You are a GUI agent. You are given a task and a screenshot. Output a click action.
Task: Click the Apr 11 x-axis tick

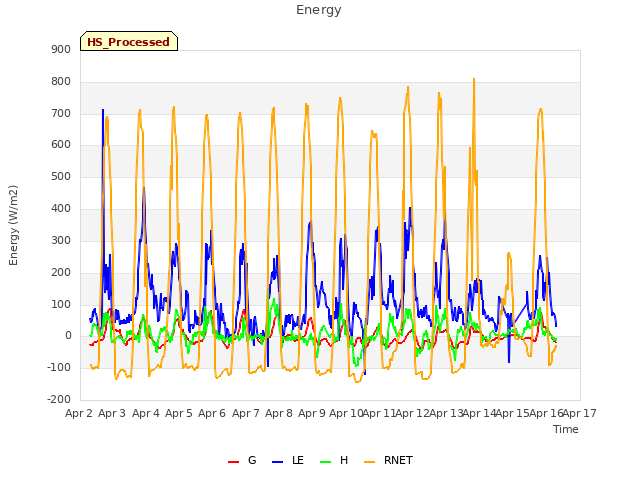pyautogui.click(x=379, y=413)
